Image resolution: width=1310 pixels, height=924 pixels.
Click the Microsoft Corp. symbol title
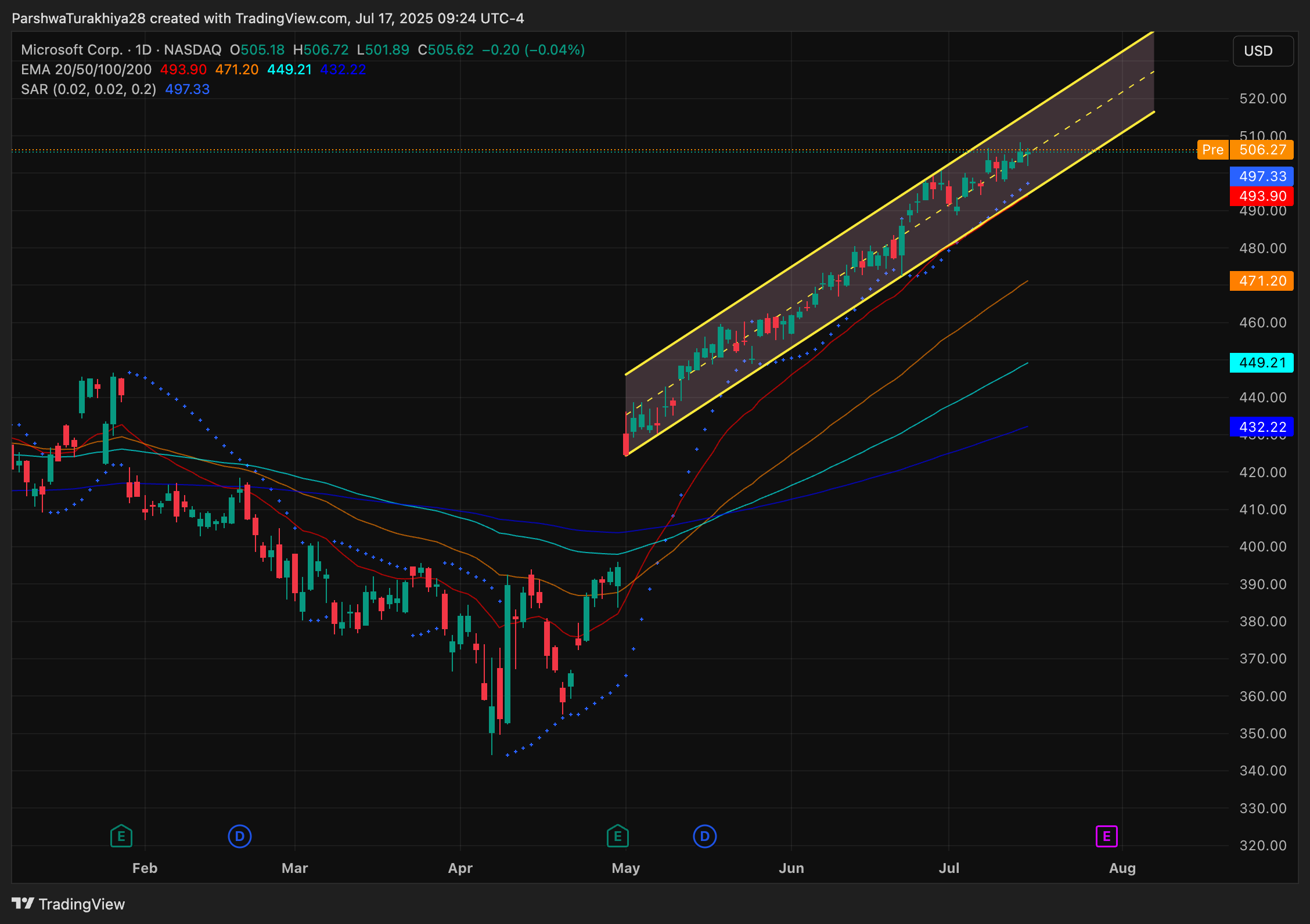pos(72,50)
